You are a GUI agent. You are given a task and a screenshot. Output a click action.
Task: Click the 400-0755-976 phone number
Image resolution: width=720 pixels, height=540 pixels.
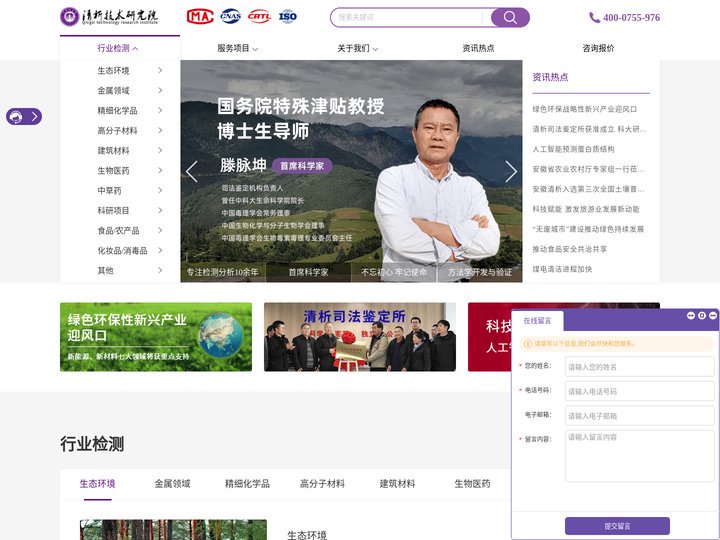(x=631, y=17)
